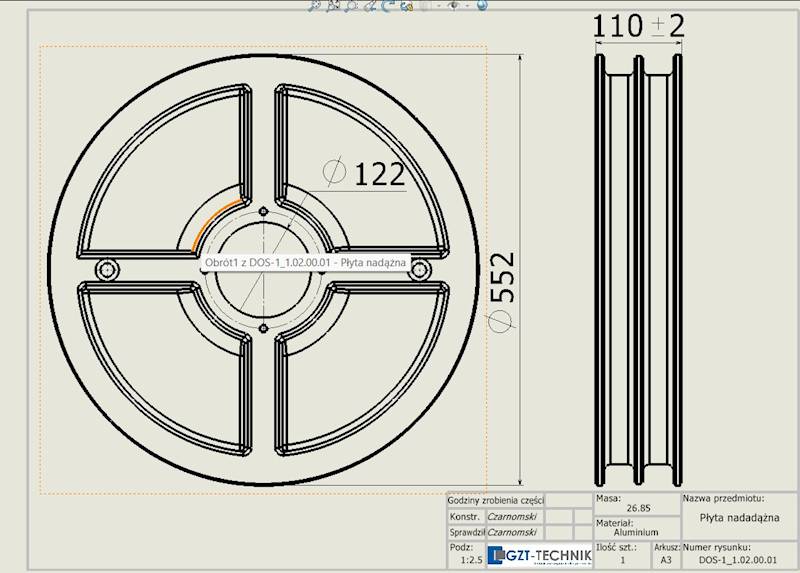Open dropdown arrow beside the eye icon
The width and height of the screenshot is (800, 573).
(467, 5)
